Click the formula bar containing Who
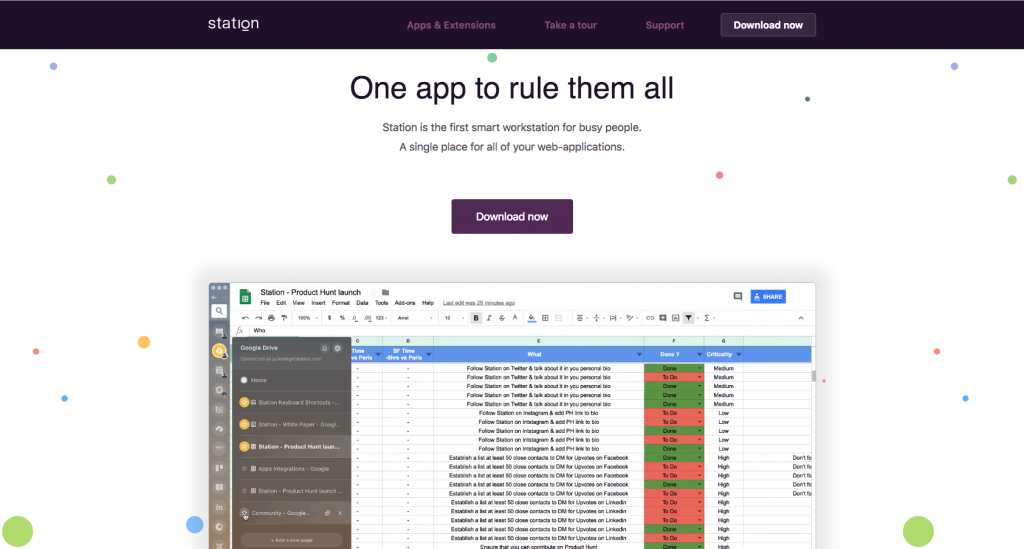The image size is (1024, 549). click(522, 330)
